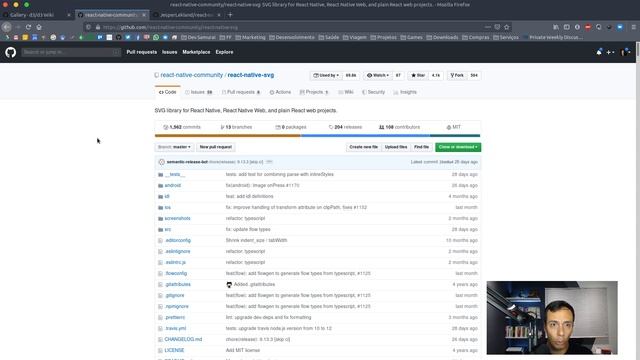Open the CHANGELOG.md file

[x=183, y=339]
